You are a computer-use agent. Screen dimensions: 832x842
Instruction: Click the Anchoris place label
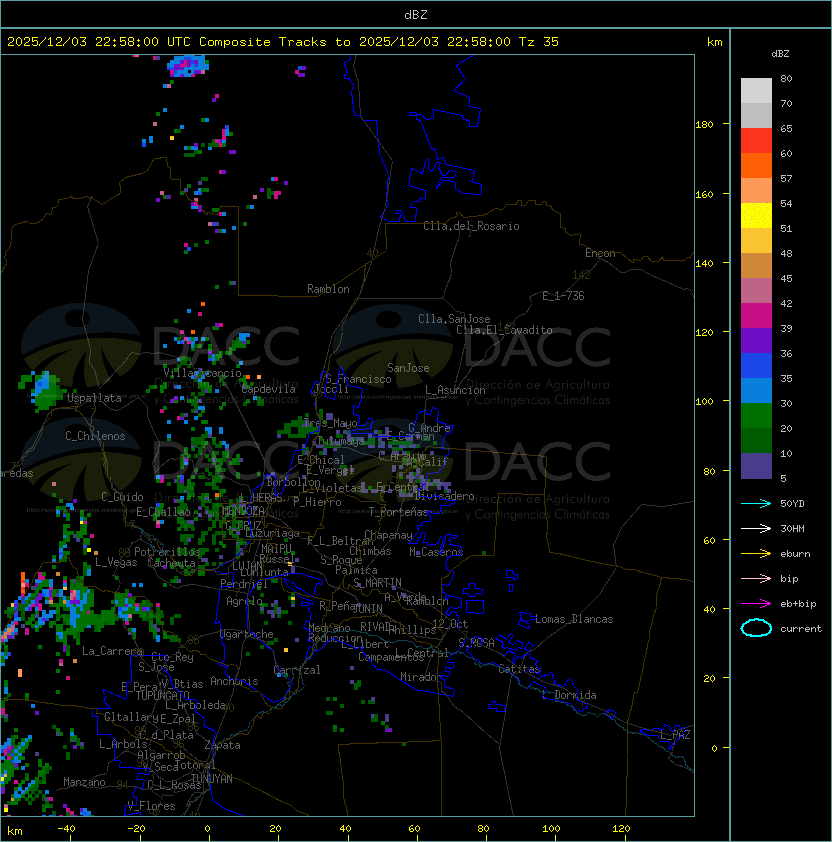point(234,681)
